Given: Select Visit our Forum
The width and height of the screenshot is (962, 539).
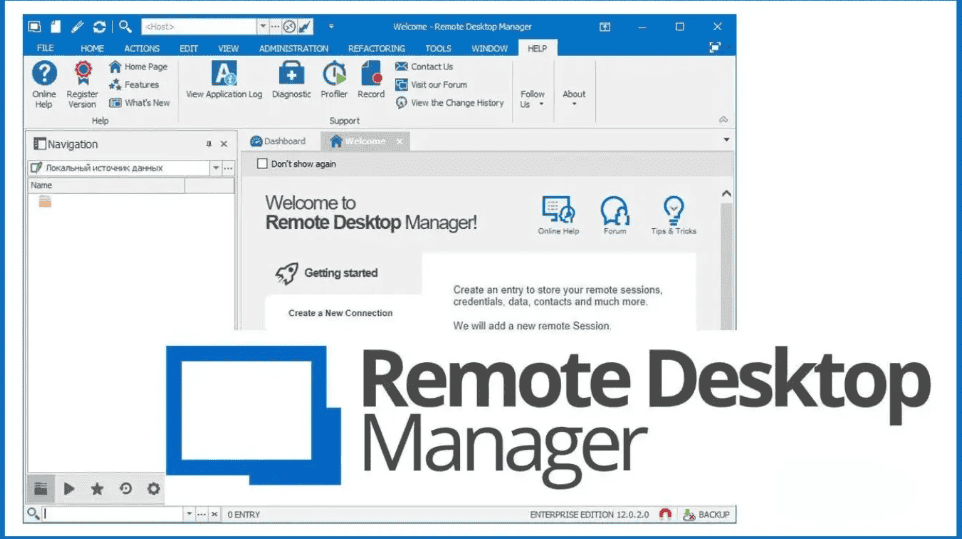Looking at the screenshot, I should point(431,85).
